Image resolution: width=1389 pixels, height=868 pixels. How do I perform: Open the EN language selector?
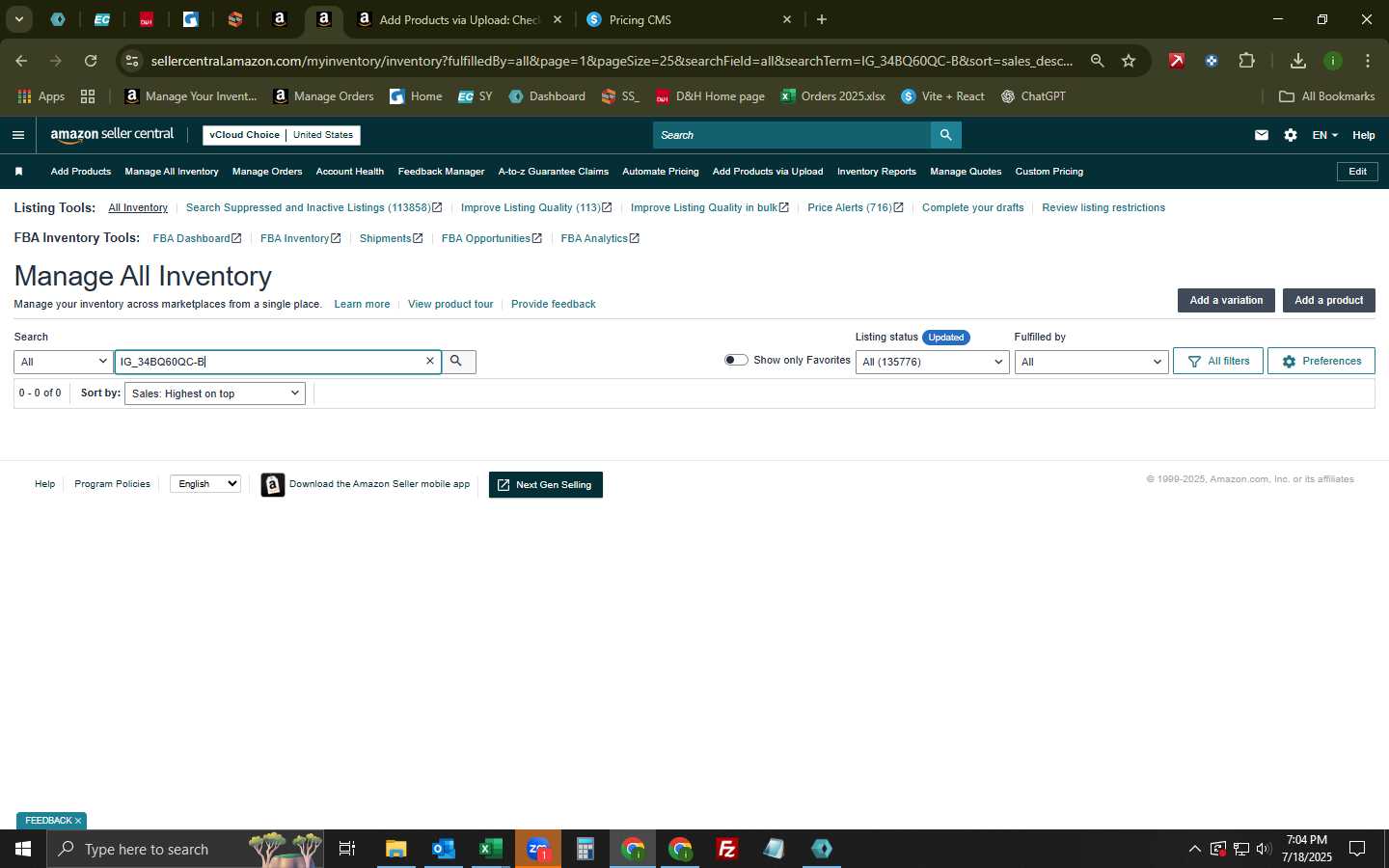[x=1324, y=135]
